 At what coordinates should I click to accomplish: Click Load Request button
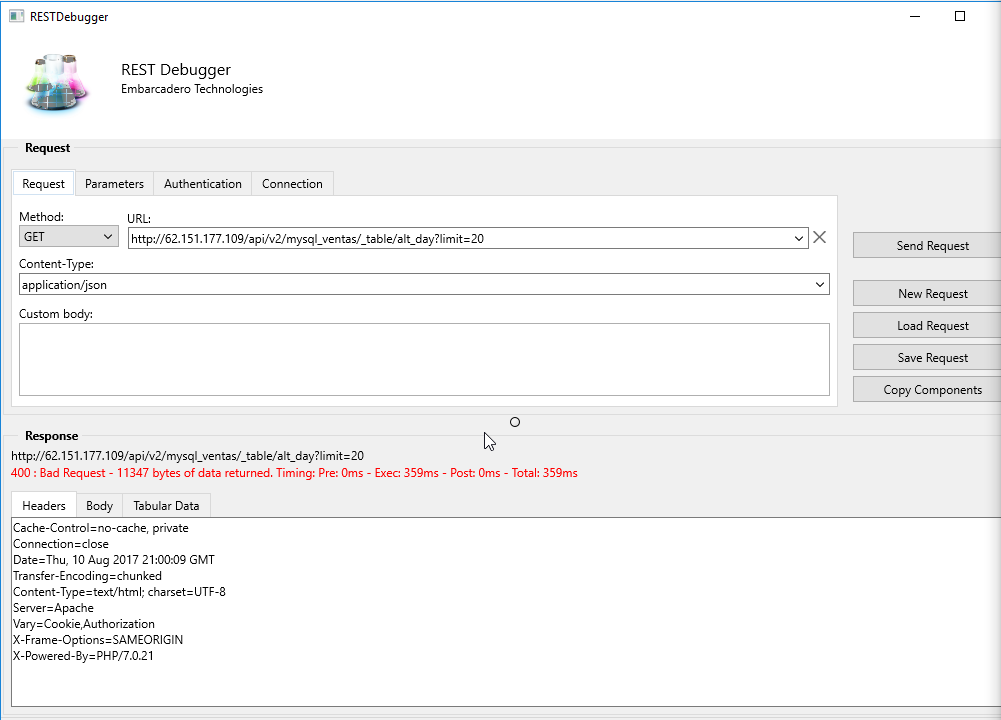click(x=932, y=326)
